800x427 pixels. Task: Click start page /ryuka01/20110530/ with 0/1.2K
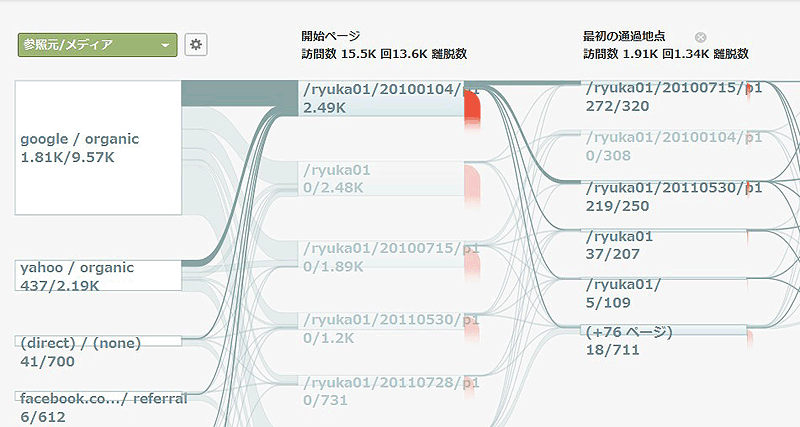382,327
